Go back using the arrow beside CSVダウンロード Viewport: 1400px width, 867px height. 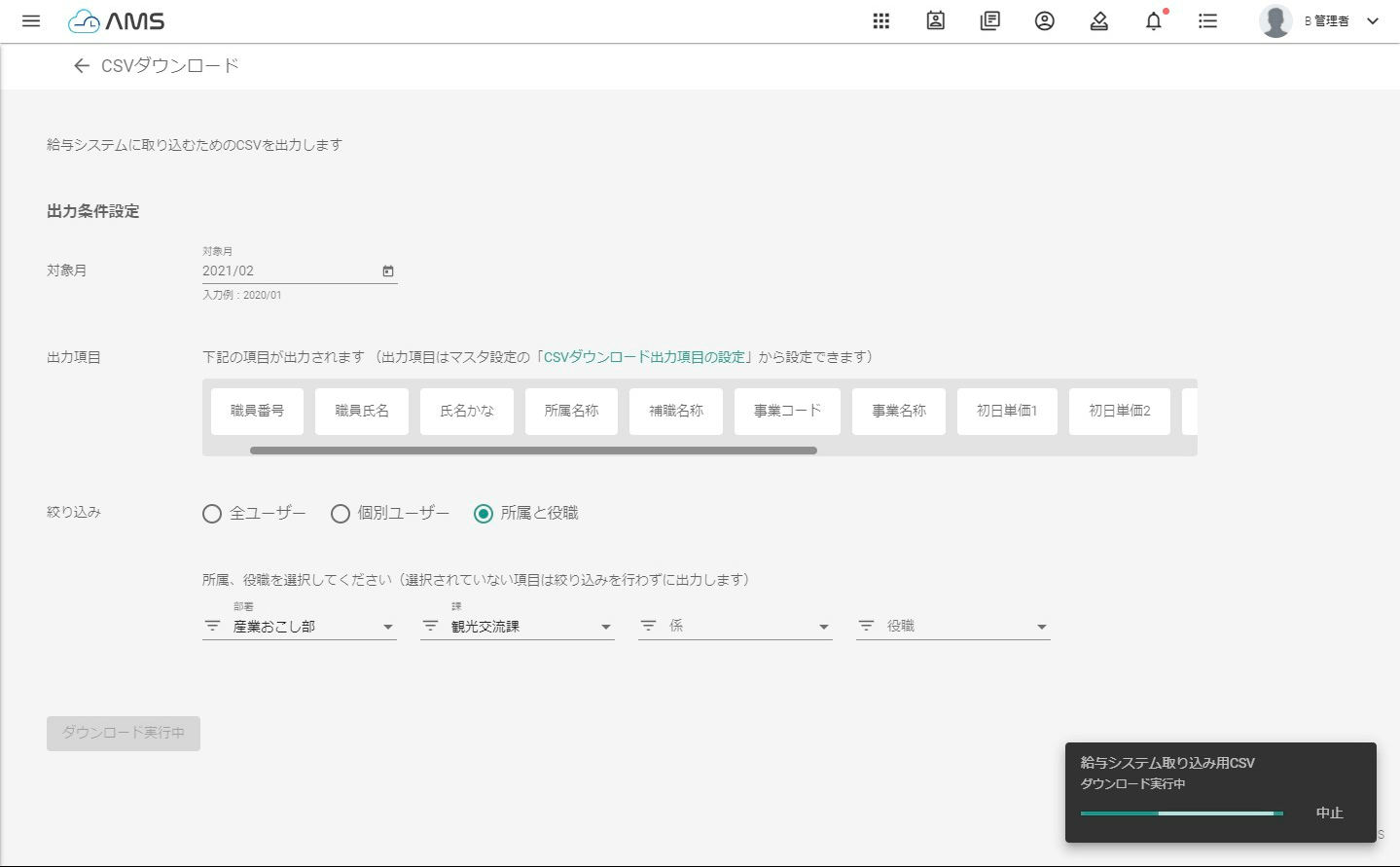(x=82, y=66)
